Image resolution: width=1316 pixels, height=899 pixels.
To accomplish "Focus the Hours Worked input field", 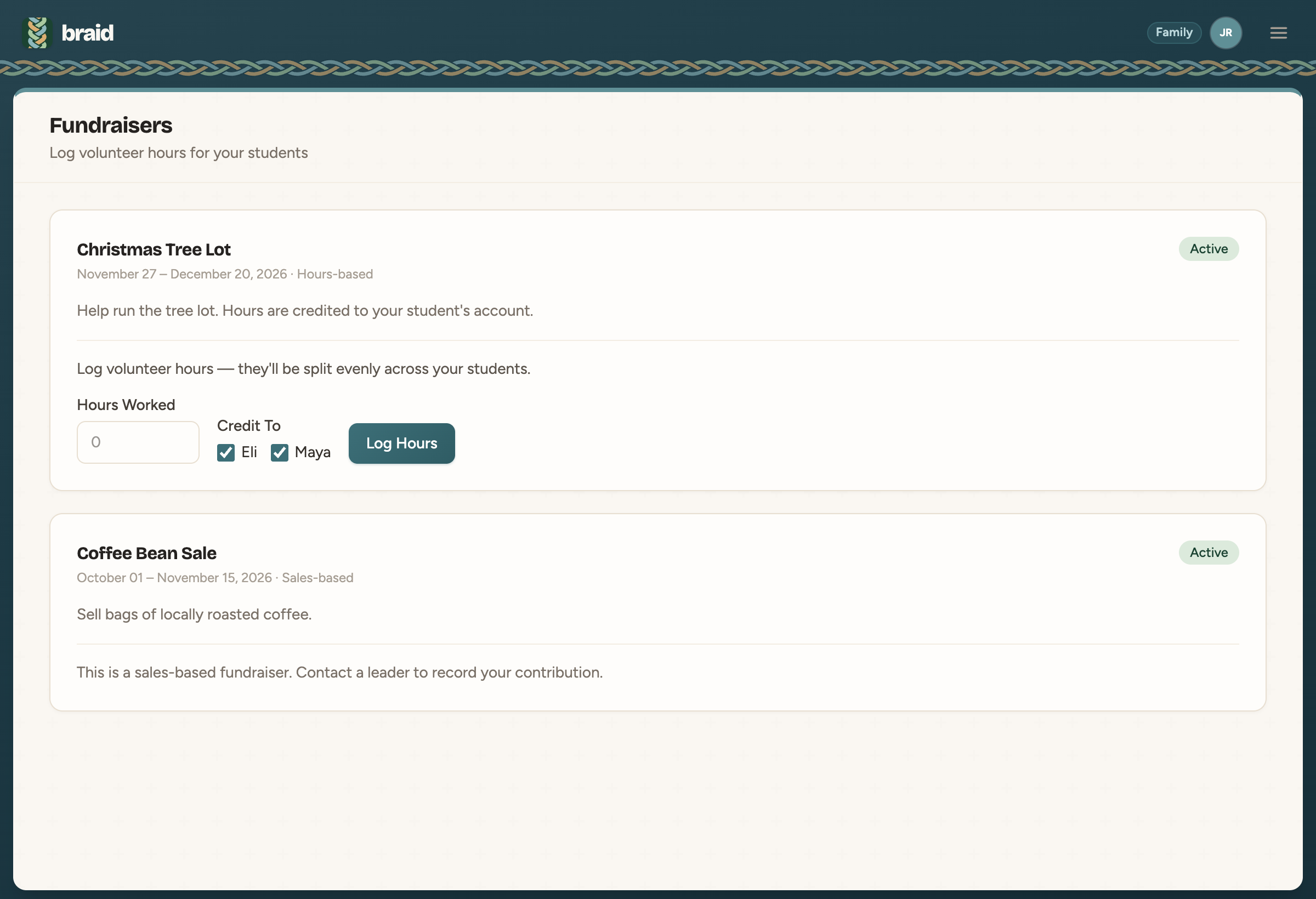I will pos(138,442).
